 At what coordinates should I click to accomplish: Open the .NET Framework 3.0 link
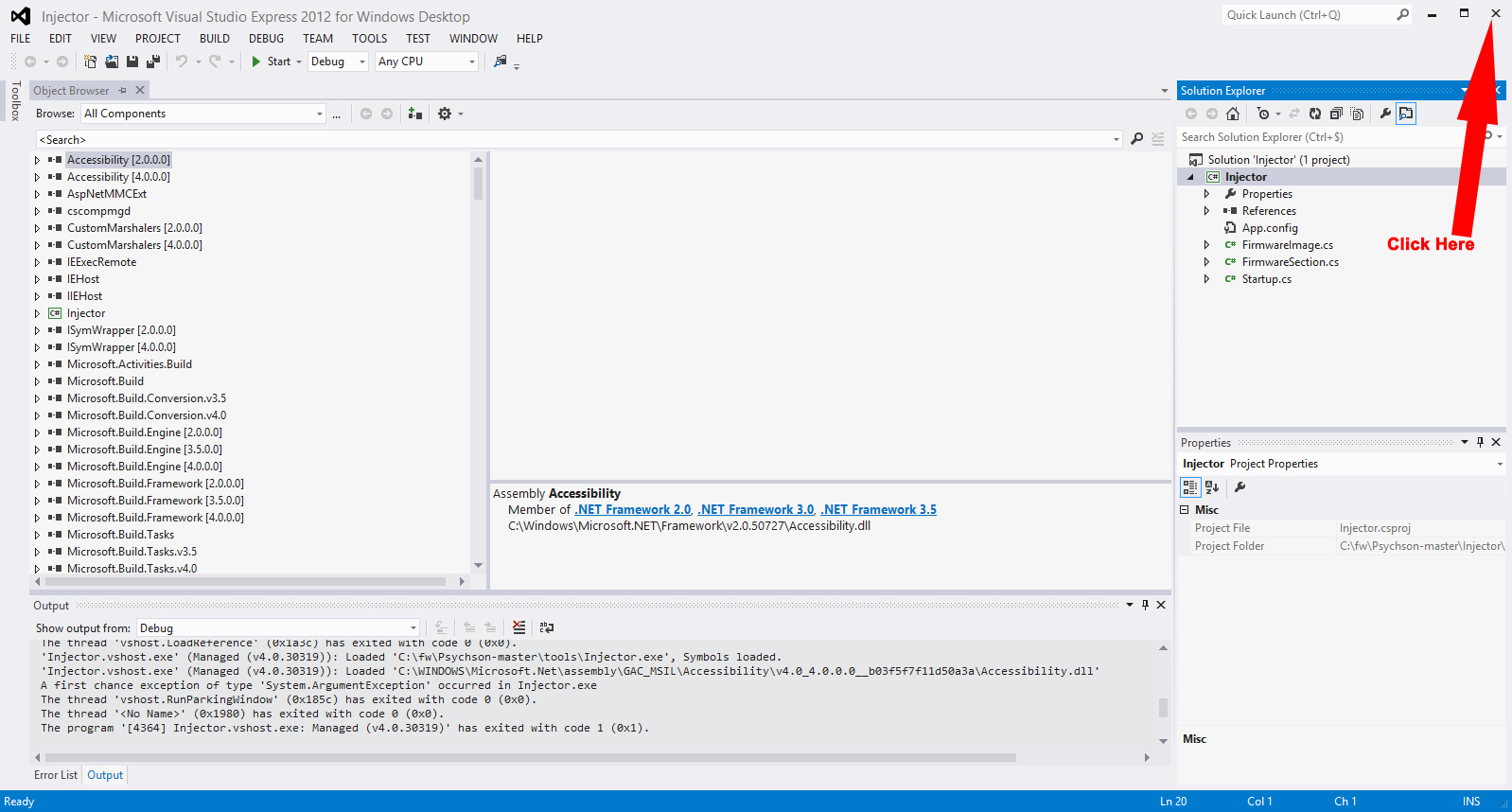point(756,509)
